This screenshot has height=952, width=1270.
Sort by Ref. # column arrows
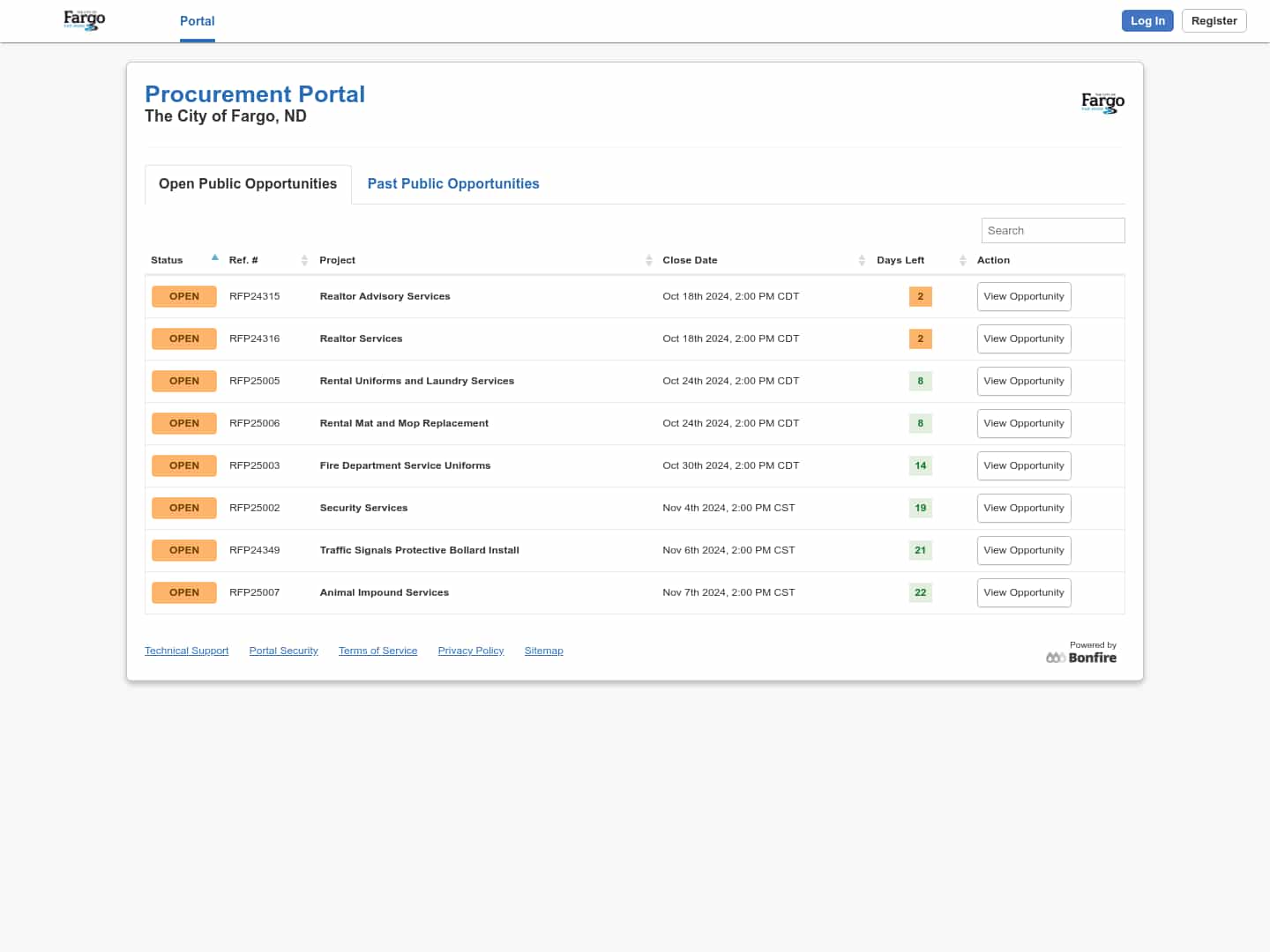tap(304, 260)
